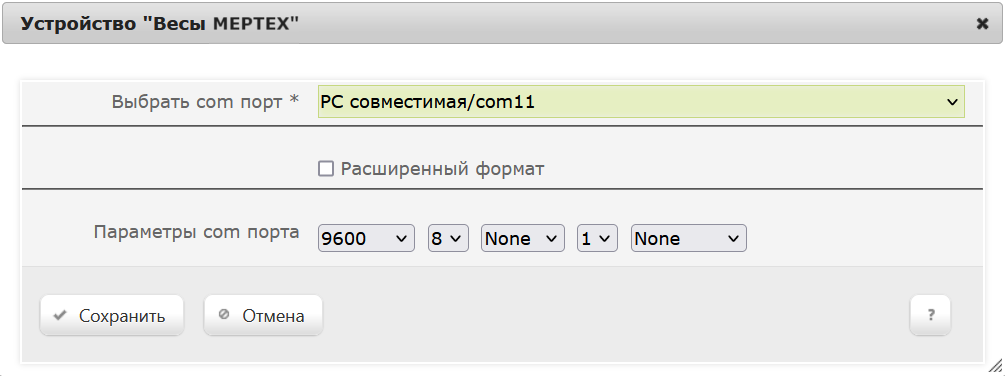Close the Весы МЕРТЕХ device dialog
This screenshot has width=1005, height=376.
point(982,24)
